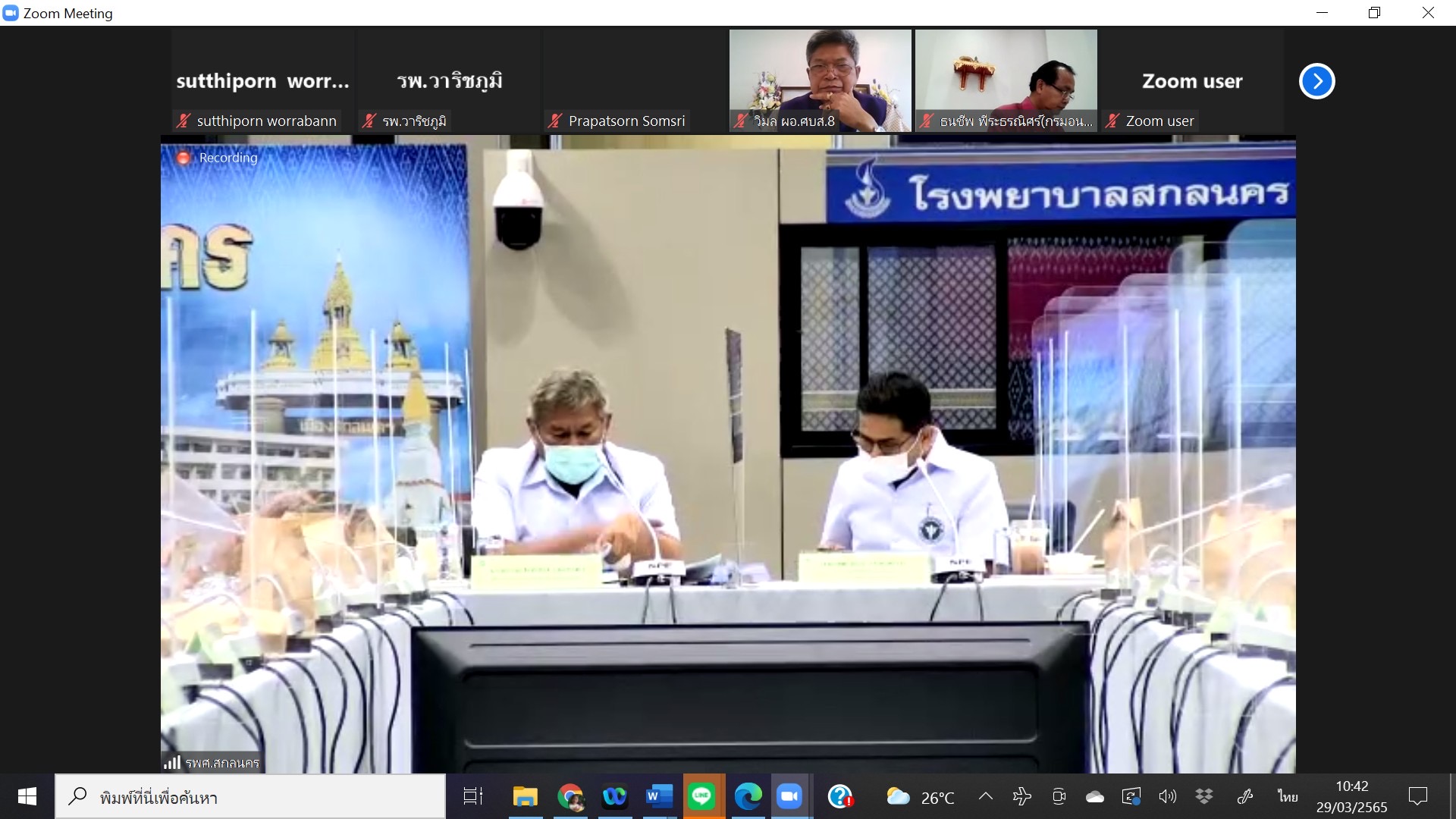This screenshot has width=1456, height=819.
Task: Click the 26°C weather widget
Action: pyautogui.click(x=921, y=797)
